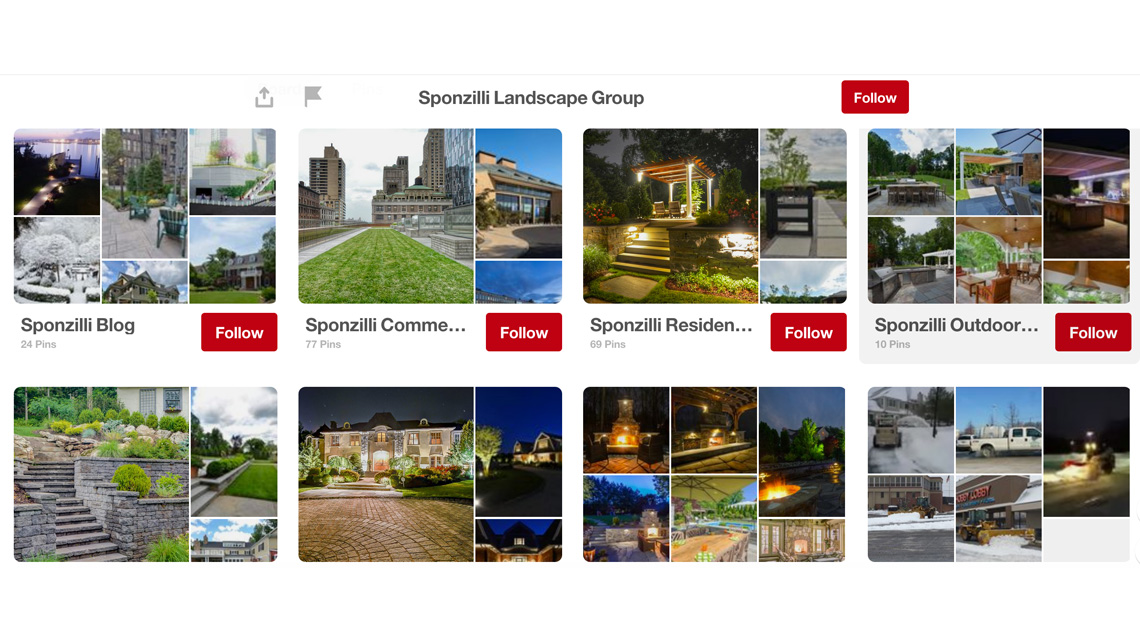1140x641 pixels.
Task: Follow the Sponzilli Comme... board
Action: coord(523,332)
